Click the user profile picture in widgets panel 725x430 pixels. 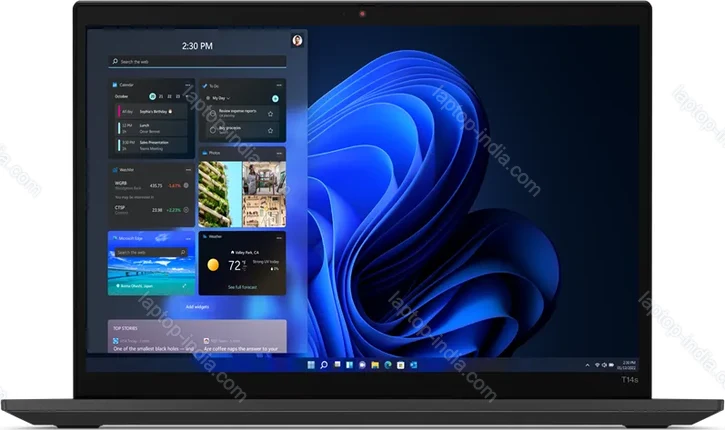297,41
